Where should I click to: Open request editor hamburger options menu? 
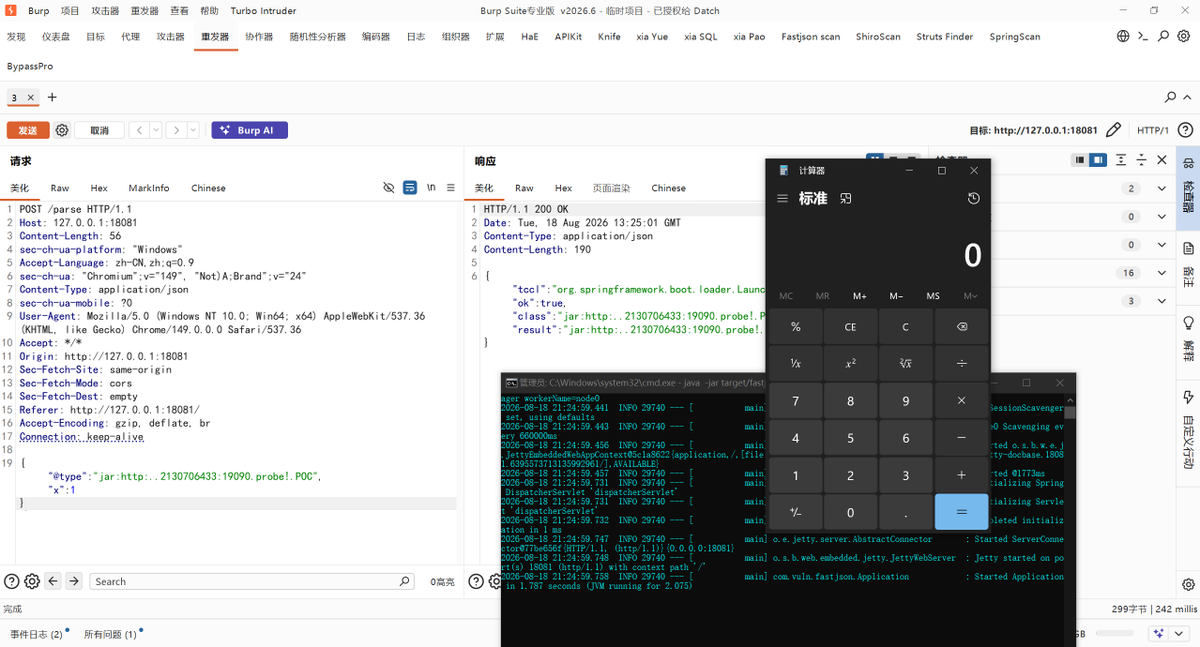pos(451,188)
